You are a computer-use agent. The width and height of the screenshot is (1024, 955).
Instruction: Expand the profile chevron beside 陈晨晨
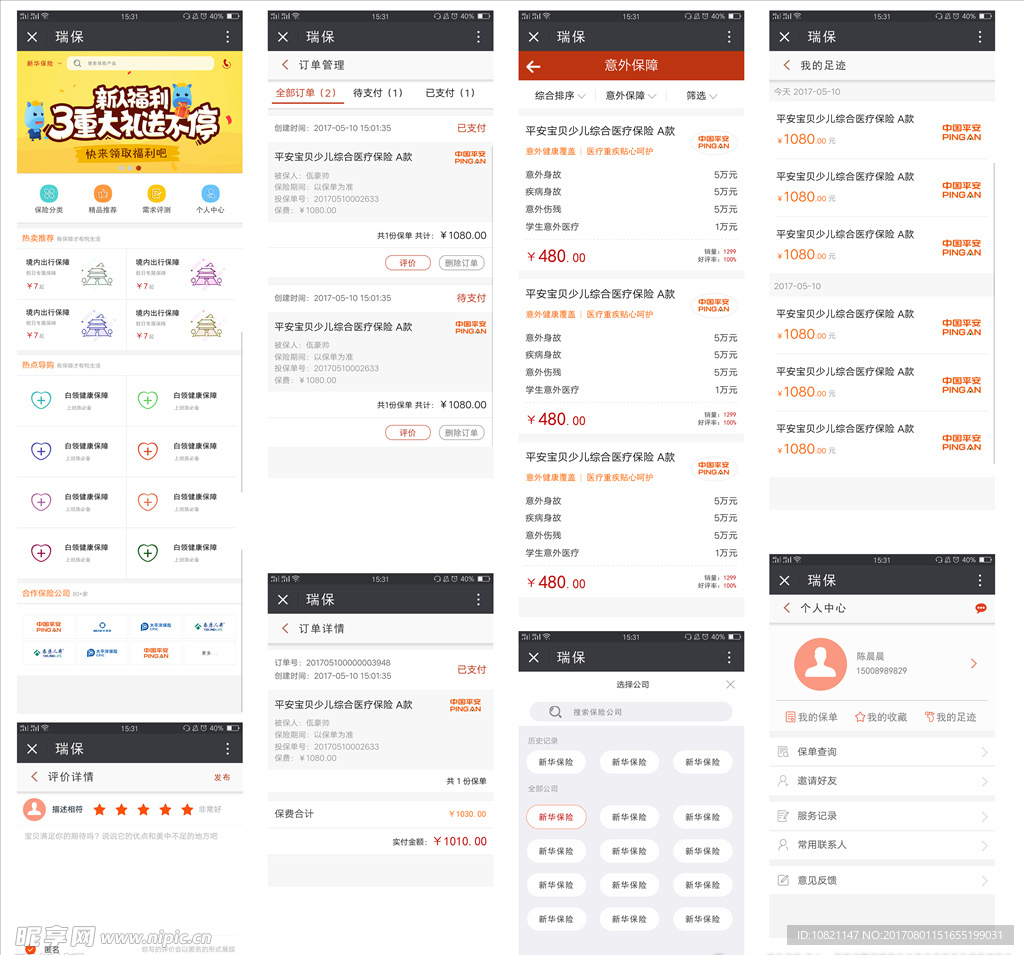(x=974, y=664)
